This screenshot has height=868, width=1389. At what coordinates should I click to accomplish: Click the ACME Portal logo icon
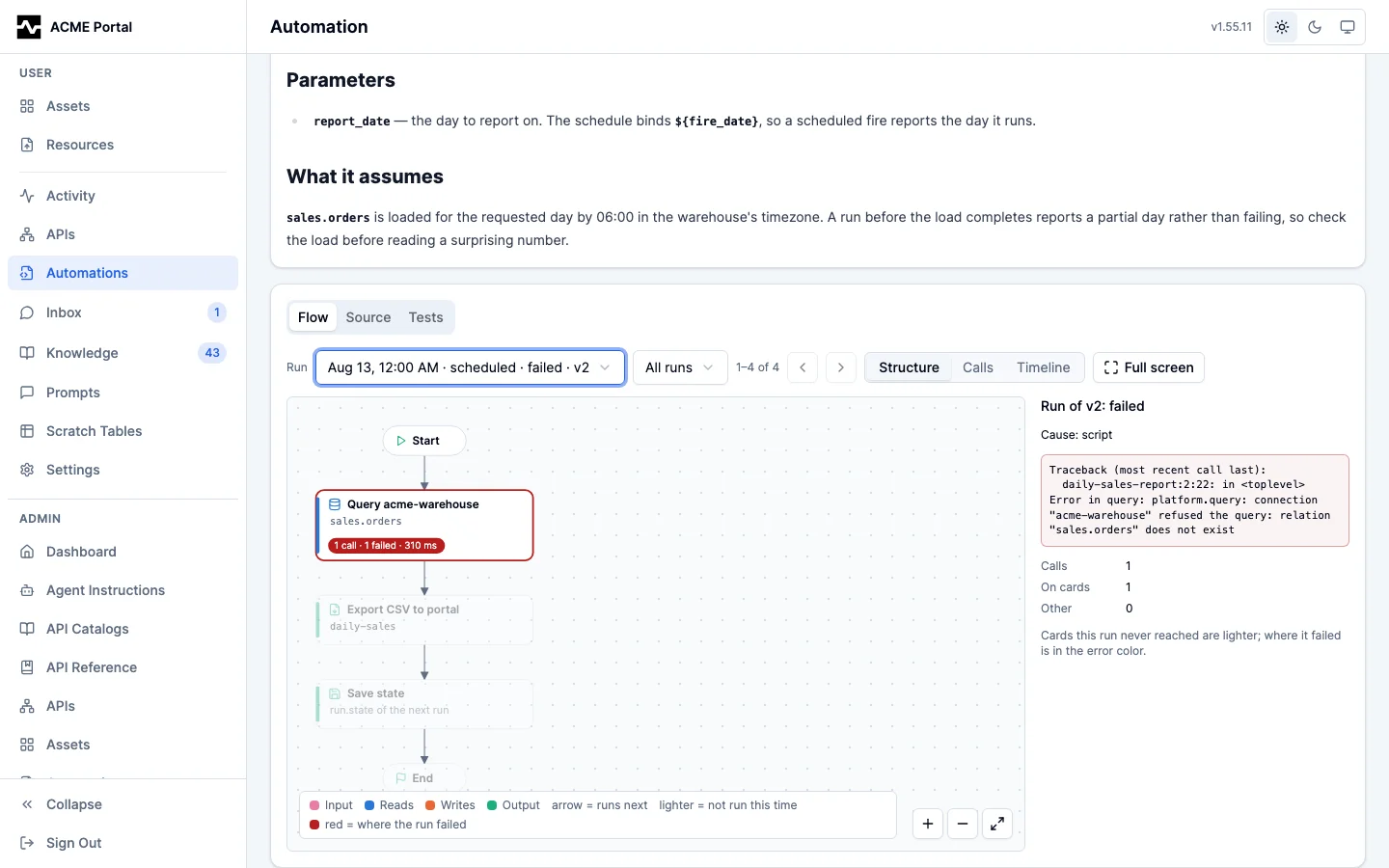pos(29,27)
